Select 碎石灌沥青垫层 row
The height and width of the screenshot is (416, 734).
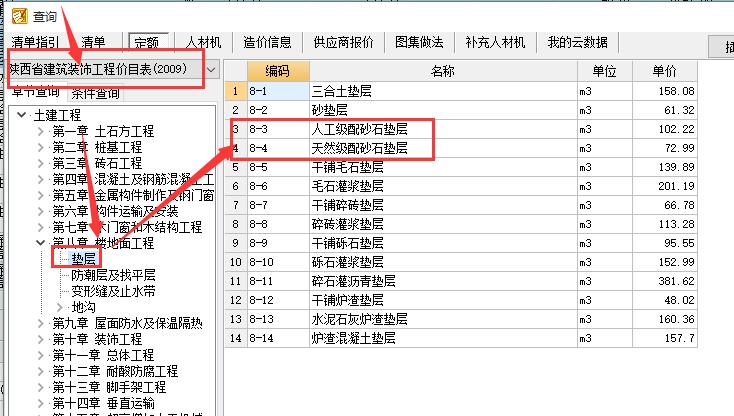(x=461, y=281)
